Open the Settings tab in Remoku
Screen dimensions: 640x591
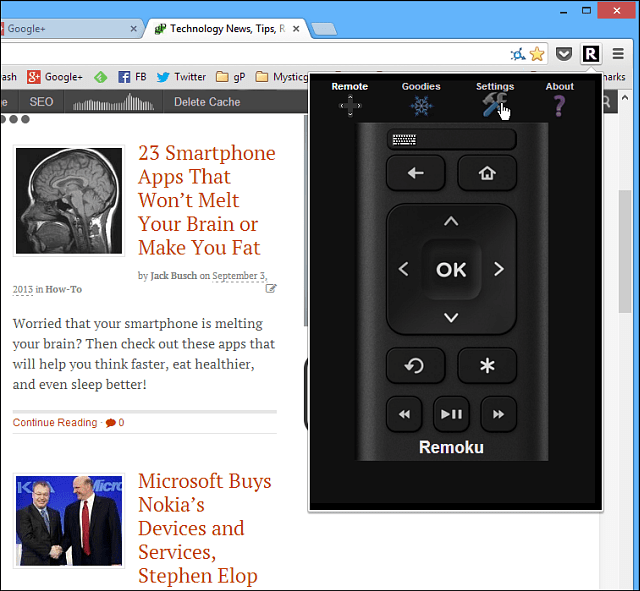point(495,98)
